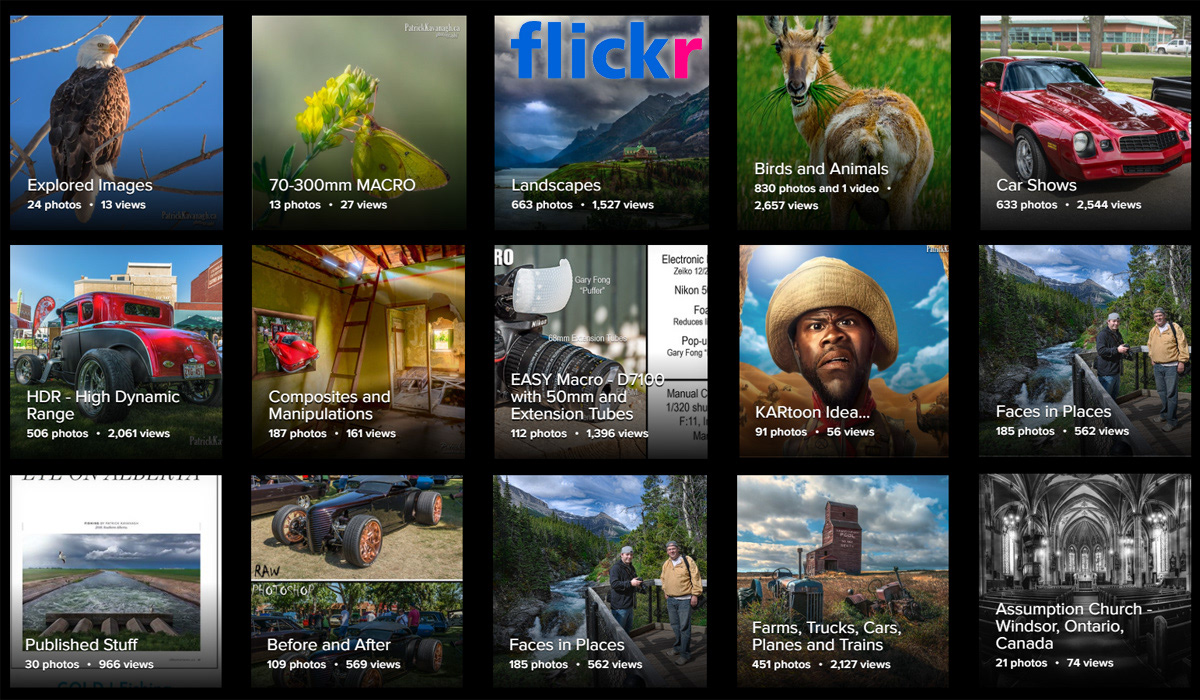Click the '966 views' text under Published Stuff

(126, 664)
